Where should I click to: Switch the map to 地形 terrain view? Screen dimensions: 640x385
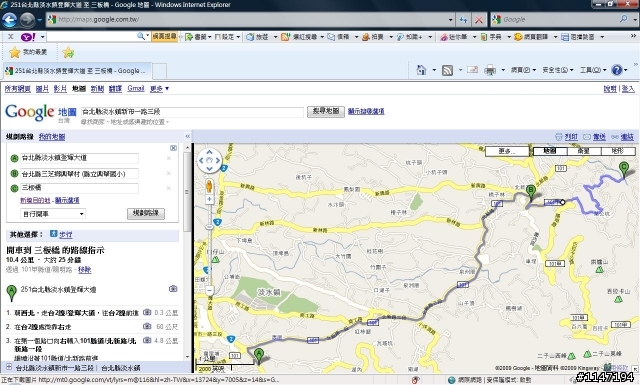point(618,151)
